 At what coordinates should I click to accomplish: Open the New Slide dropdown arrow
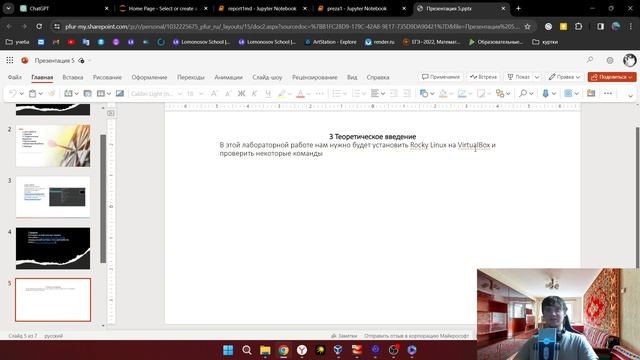(76, 93)
